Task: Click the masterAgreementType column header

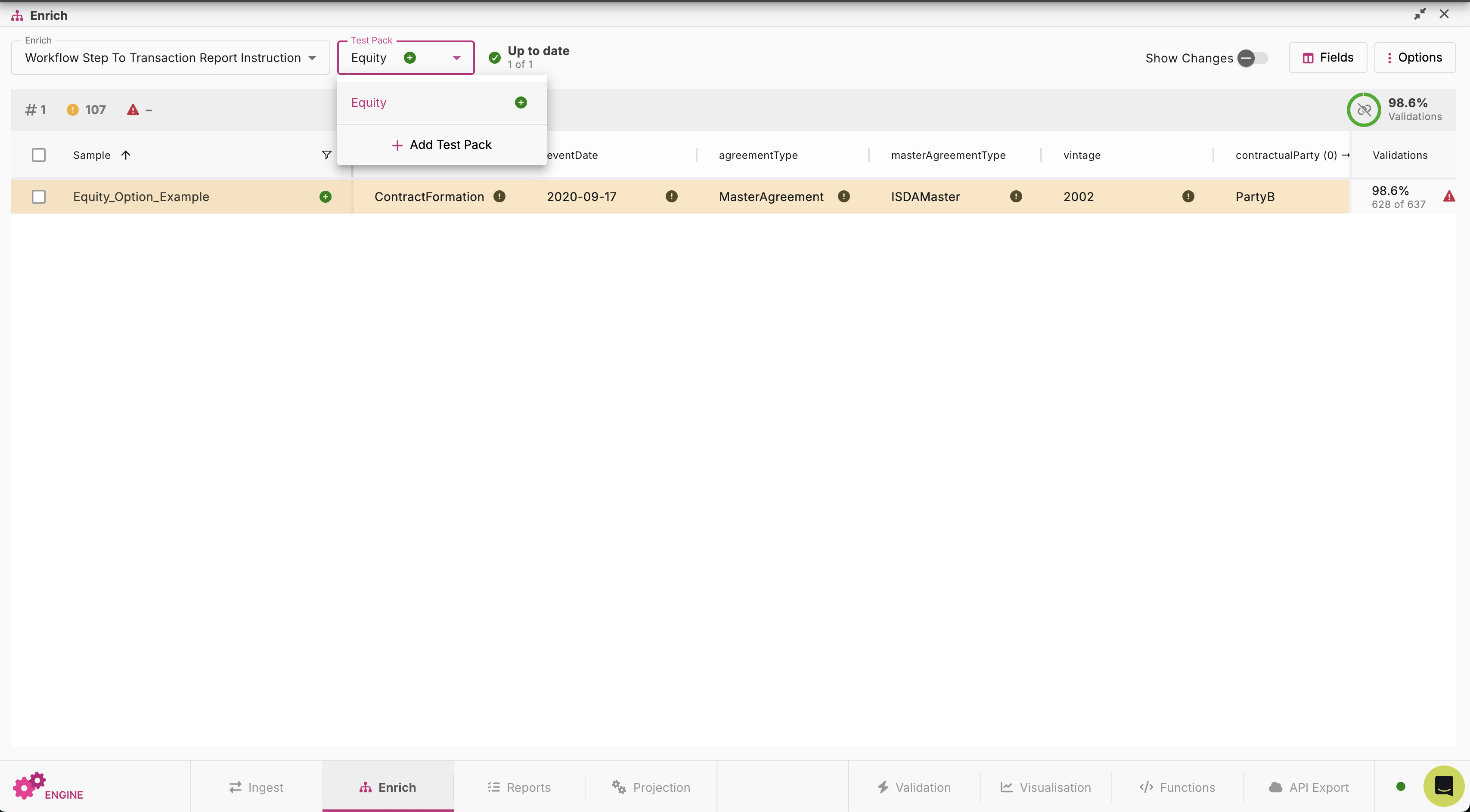Action: coord(949,155)
